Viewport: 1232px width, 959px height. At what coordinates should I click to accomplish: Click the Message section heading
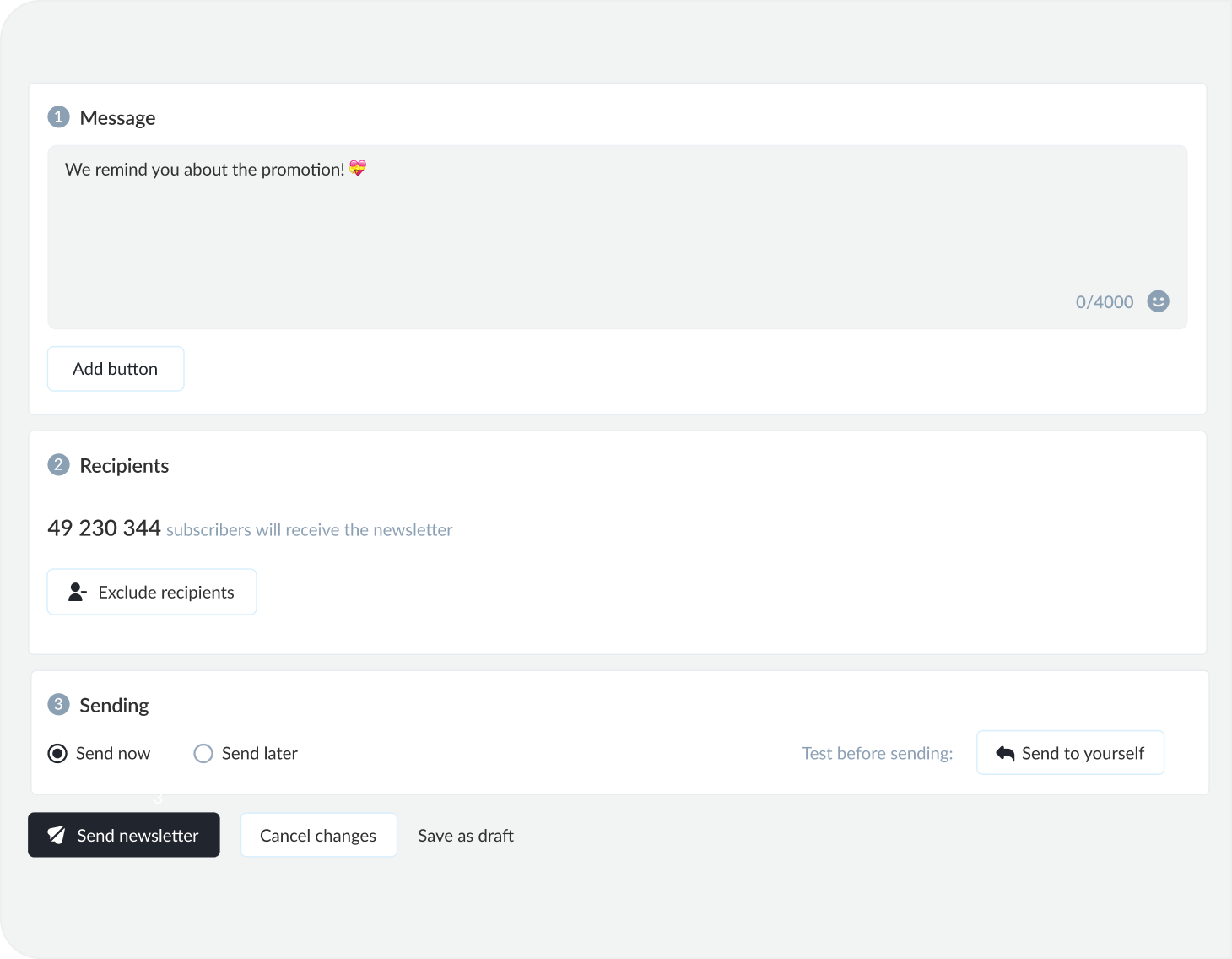[x=117, y=118]
